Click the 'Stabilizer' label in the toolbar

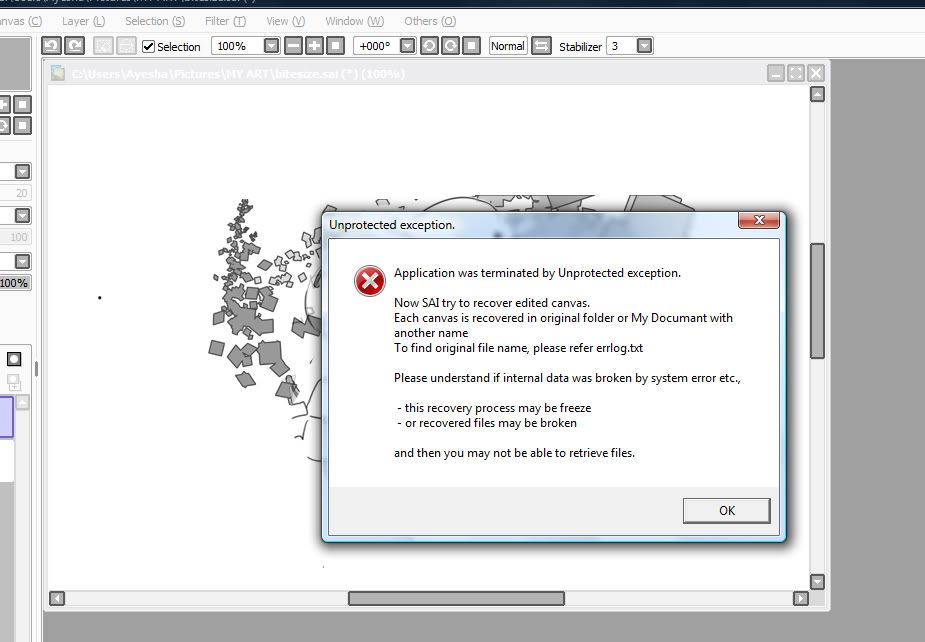pos(580,47)
